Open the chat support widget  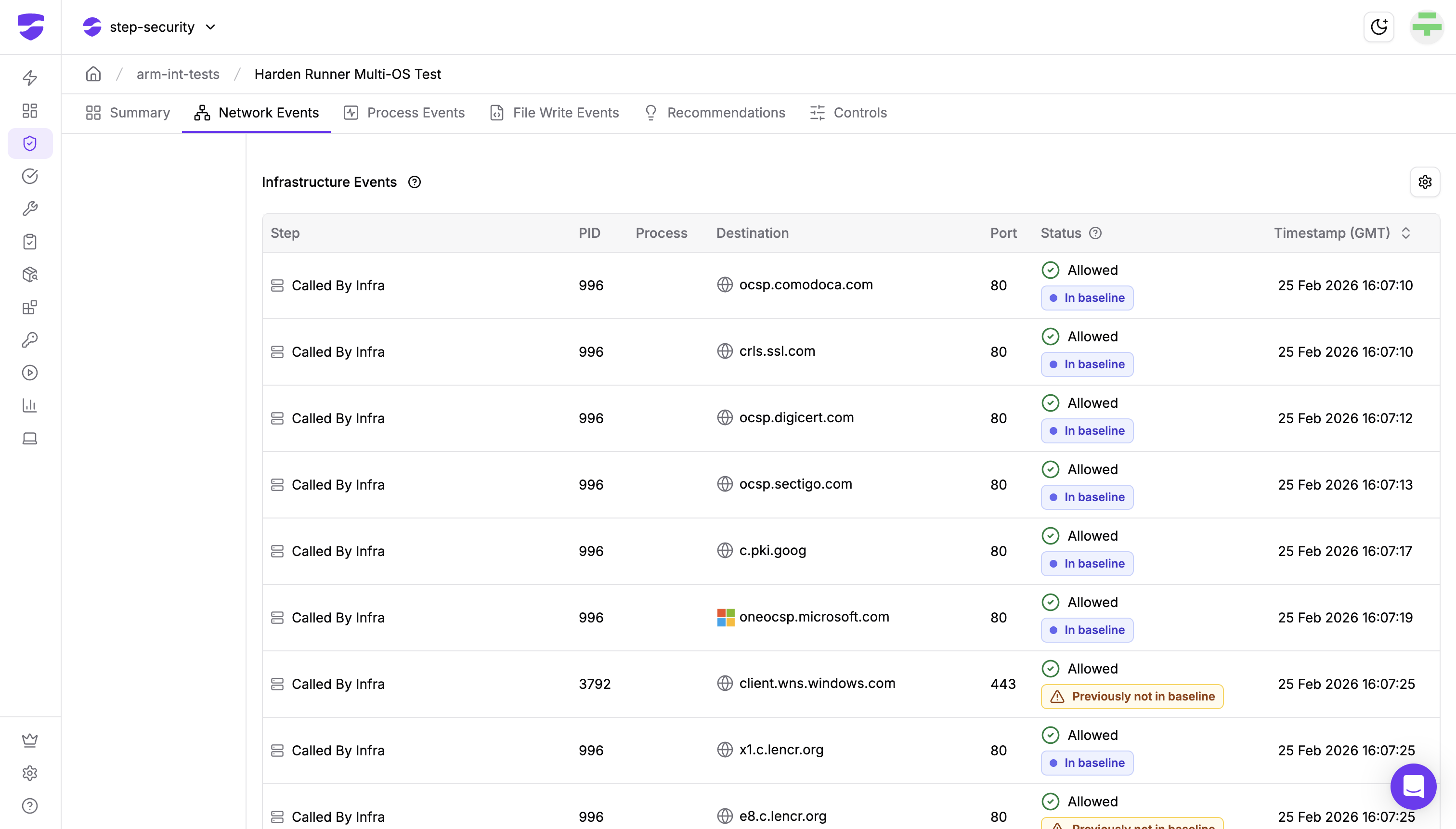1413,786
